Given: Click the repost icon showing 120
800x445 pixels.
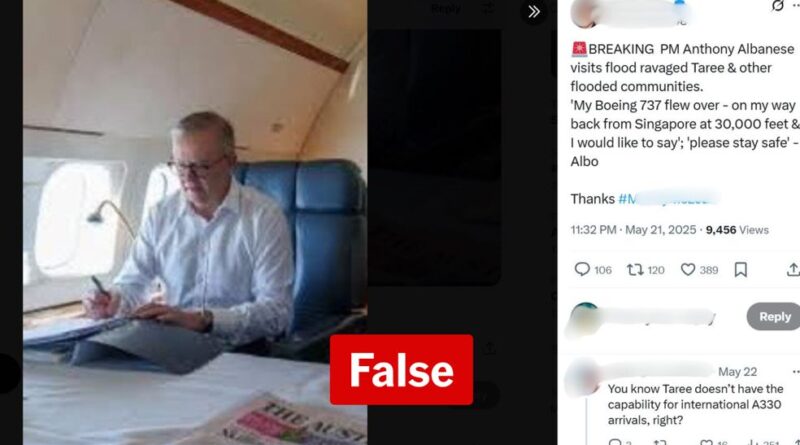Looking at the screenshot, I should point(635,269).
